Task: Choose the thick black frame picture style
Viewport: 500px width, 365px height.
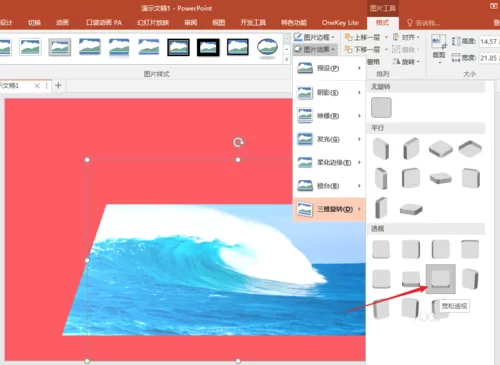Action: click(208, 47)
